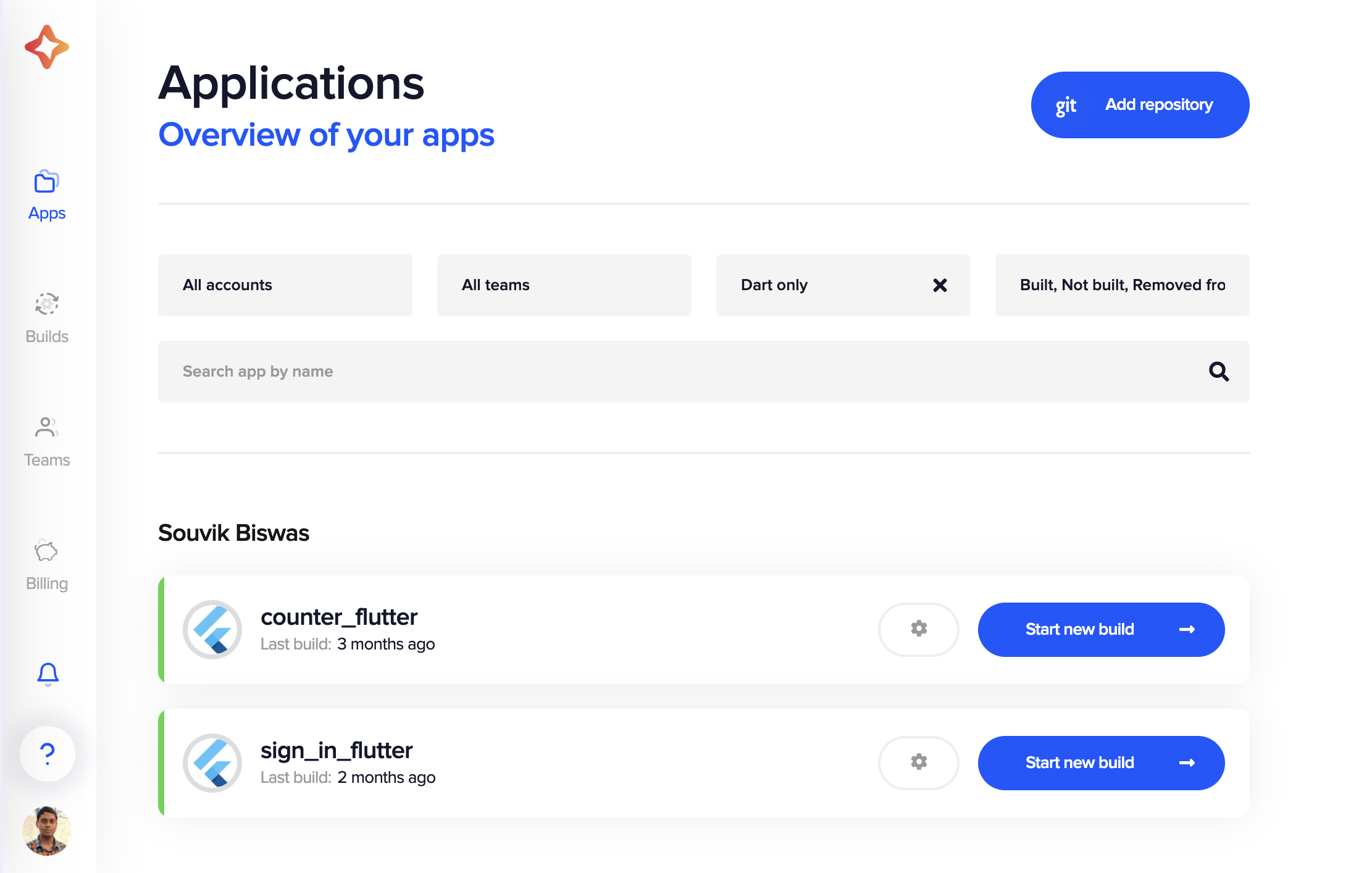This screenshot has width=1372, height=873.
Task: Select the Souvik Biswas account heading
Action: click(233, 533)
